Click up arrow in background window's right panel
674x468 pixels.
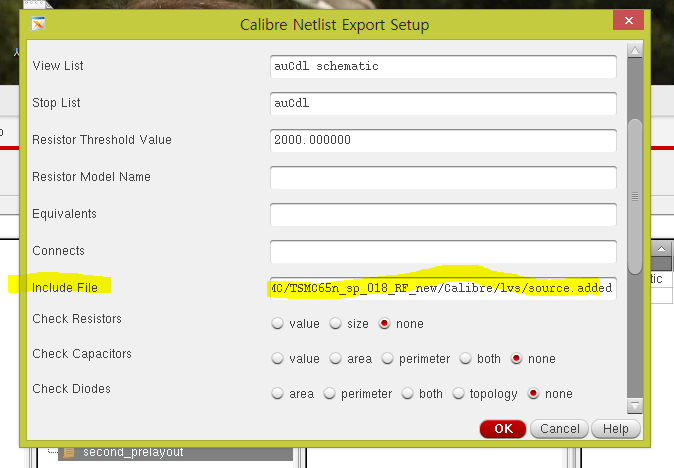[x=661, y=248]
